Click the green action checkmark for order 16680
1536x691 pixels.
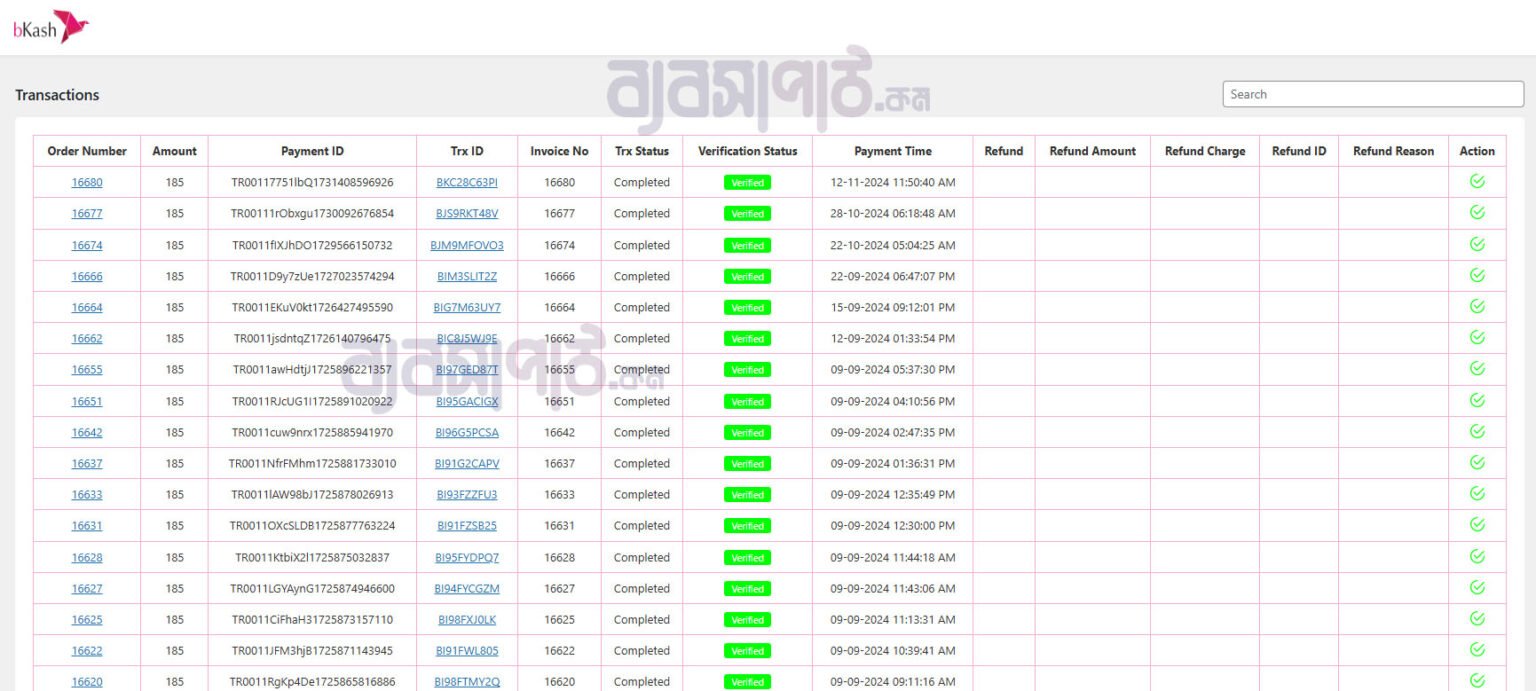1477,182
